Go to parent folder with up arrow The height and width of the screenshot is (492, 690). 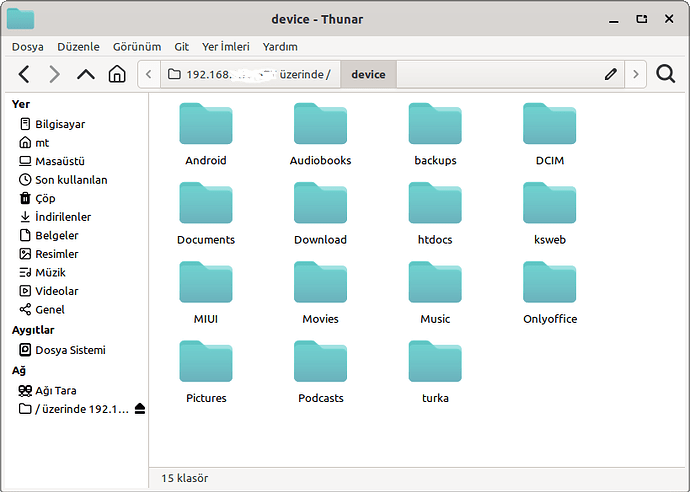[x=86, y=74]
